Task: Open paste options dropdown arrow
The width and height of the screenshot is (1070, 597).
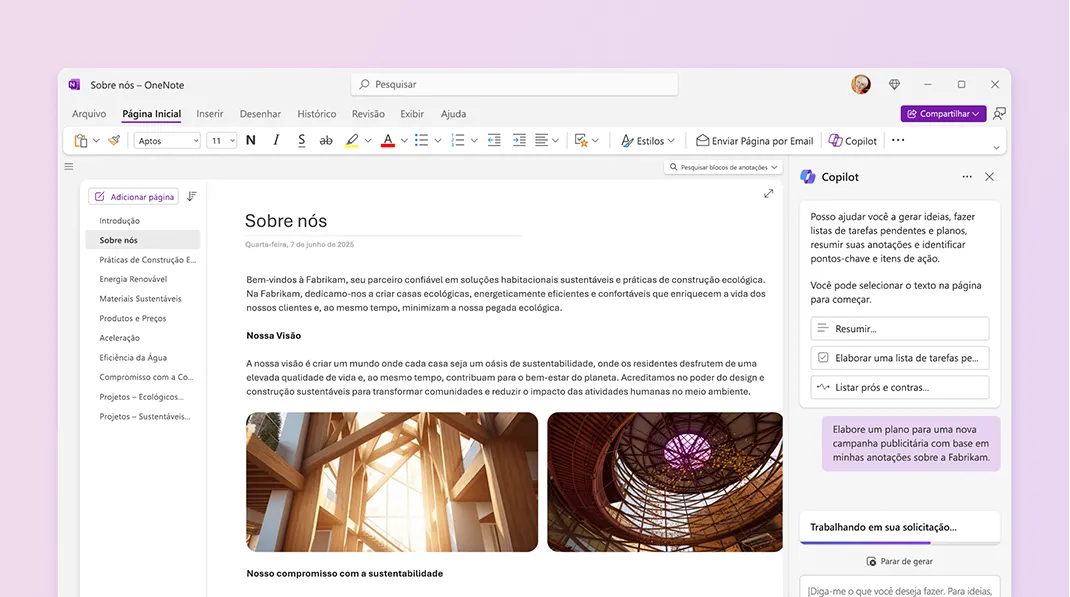Action: (96, 141)
